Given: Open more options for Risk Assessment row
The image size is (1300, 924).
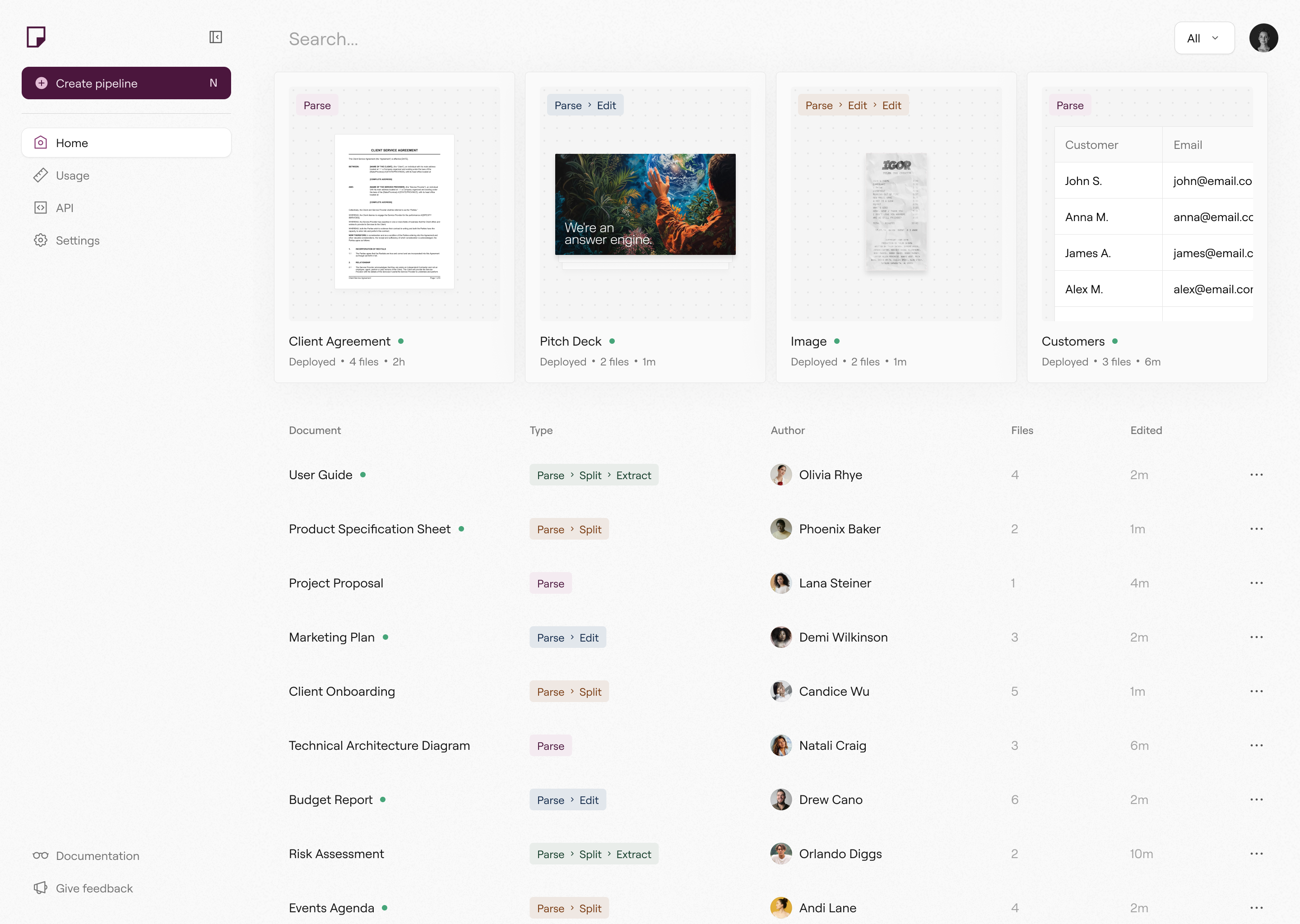Looking at the screenshot, I should 1256,854.
